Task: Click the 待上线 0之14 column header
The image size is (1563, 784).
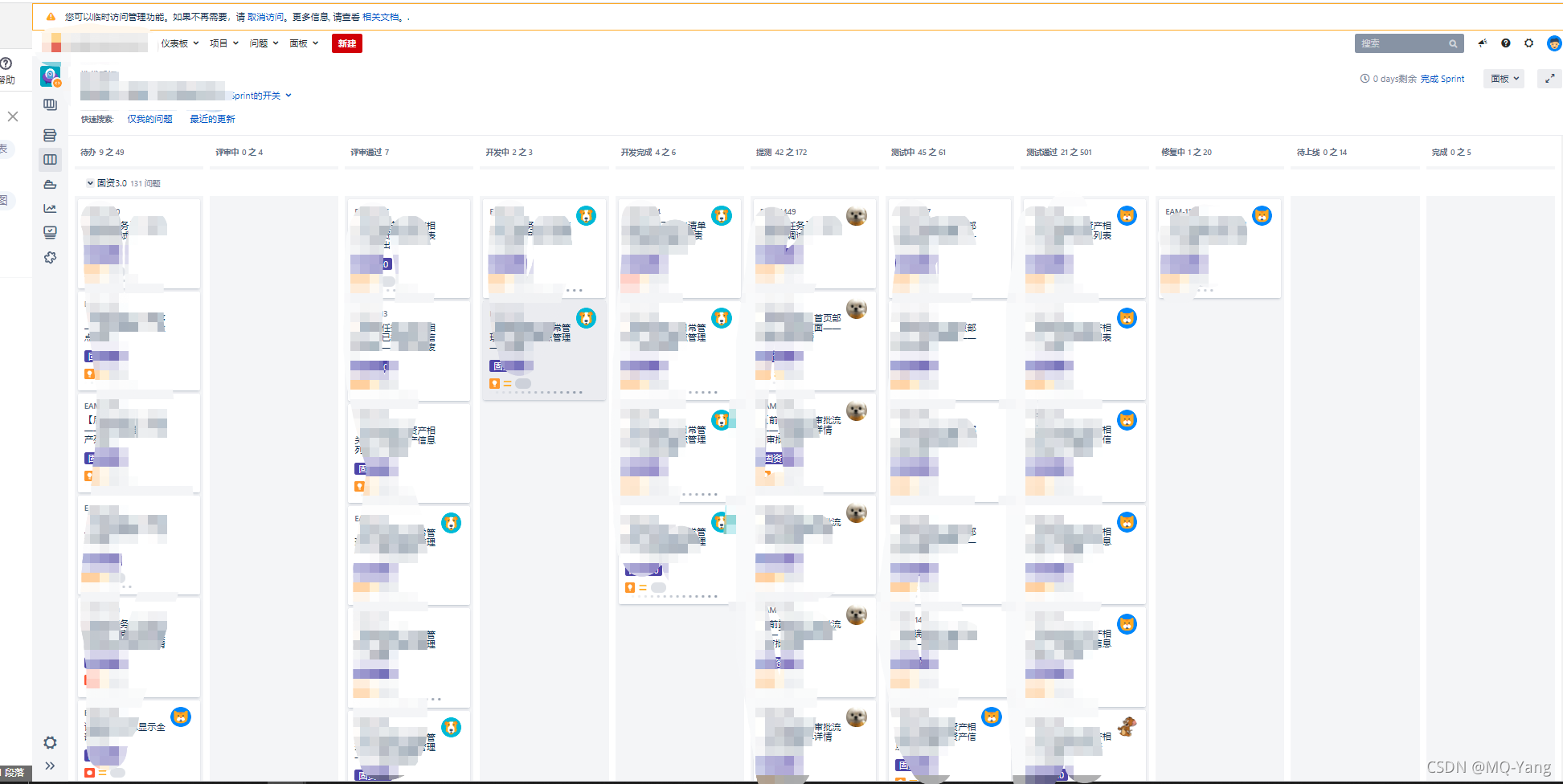Action: (1322, 152)
